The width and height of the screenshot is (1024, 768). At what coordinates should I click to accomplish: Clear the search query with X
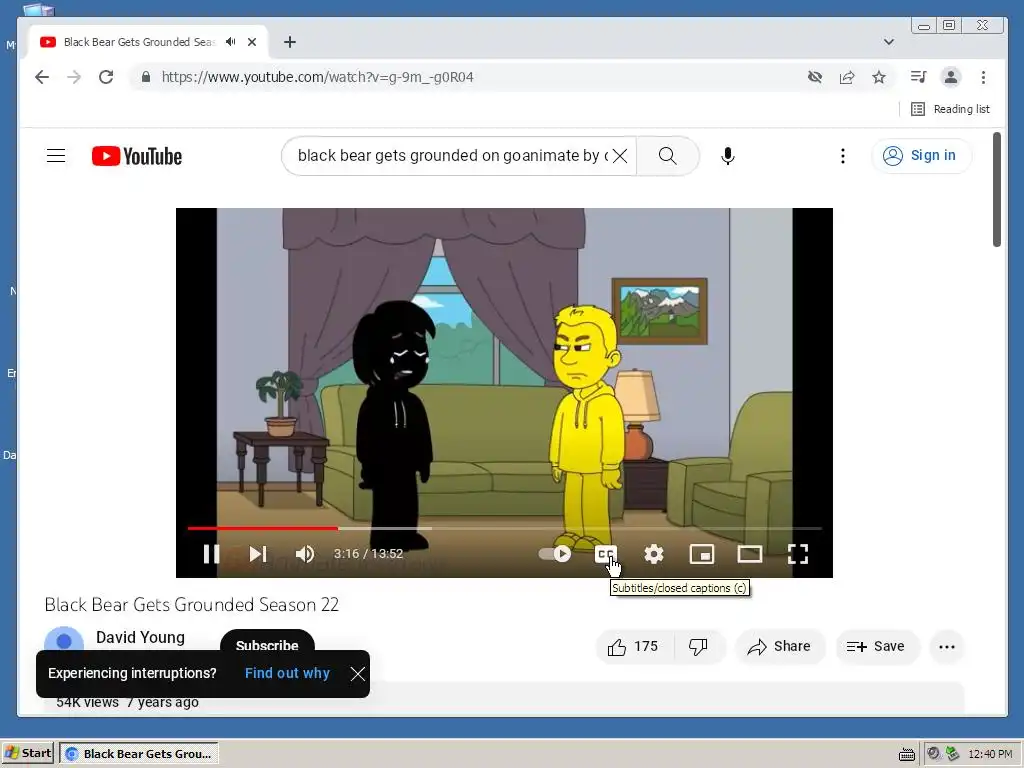(620, 155)
